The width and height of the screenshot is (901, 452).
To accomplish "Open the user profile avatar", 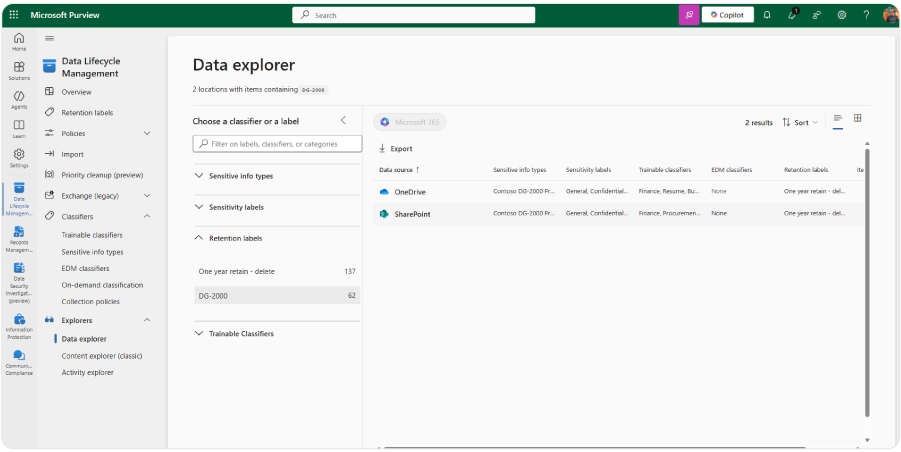I will 891,15.
